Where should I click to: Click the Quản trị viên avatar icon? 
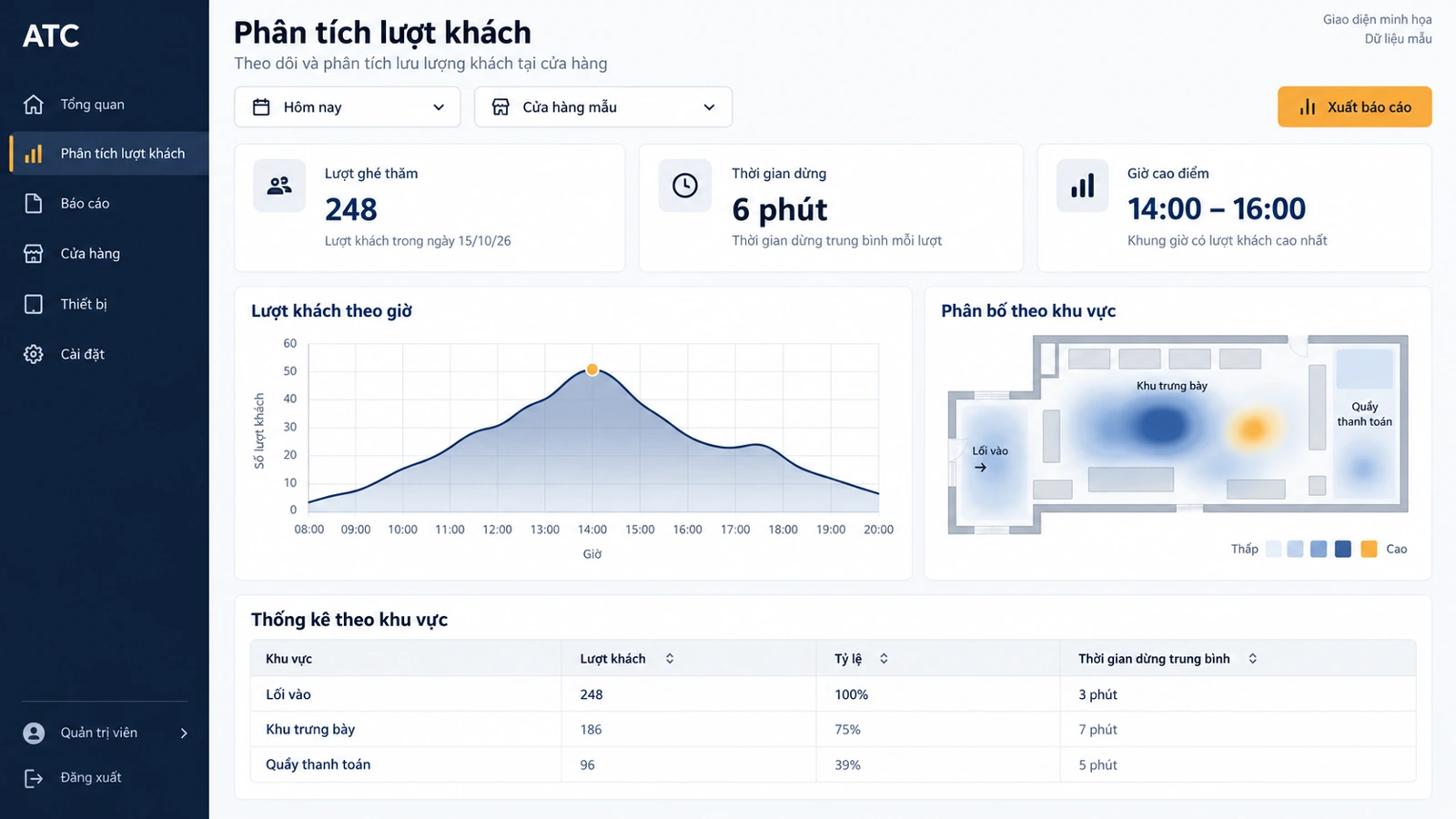(x=34, y=733)
